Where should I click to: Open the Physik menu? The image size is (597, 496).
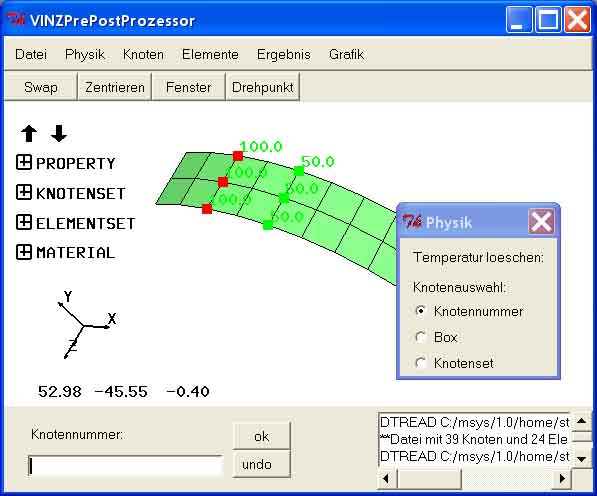[x=85, y=54]
